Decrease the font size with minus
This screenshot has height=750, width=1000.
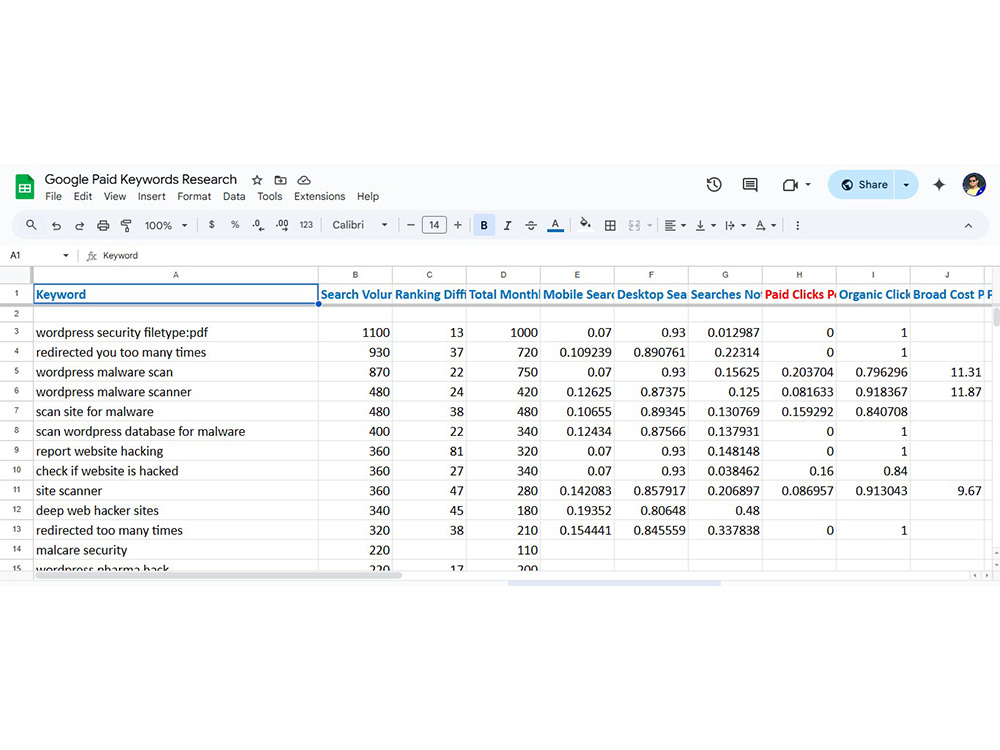pyautogui.click(x=411, y=225)
